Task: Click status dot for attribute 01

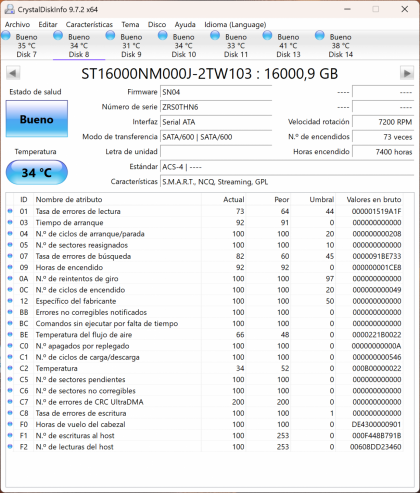Action: coord(10,211)
